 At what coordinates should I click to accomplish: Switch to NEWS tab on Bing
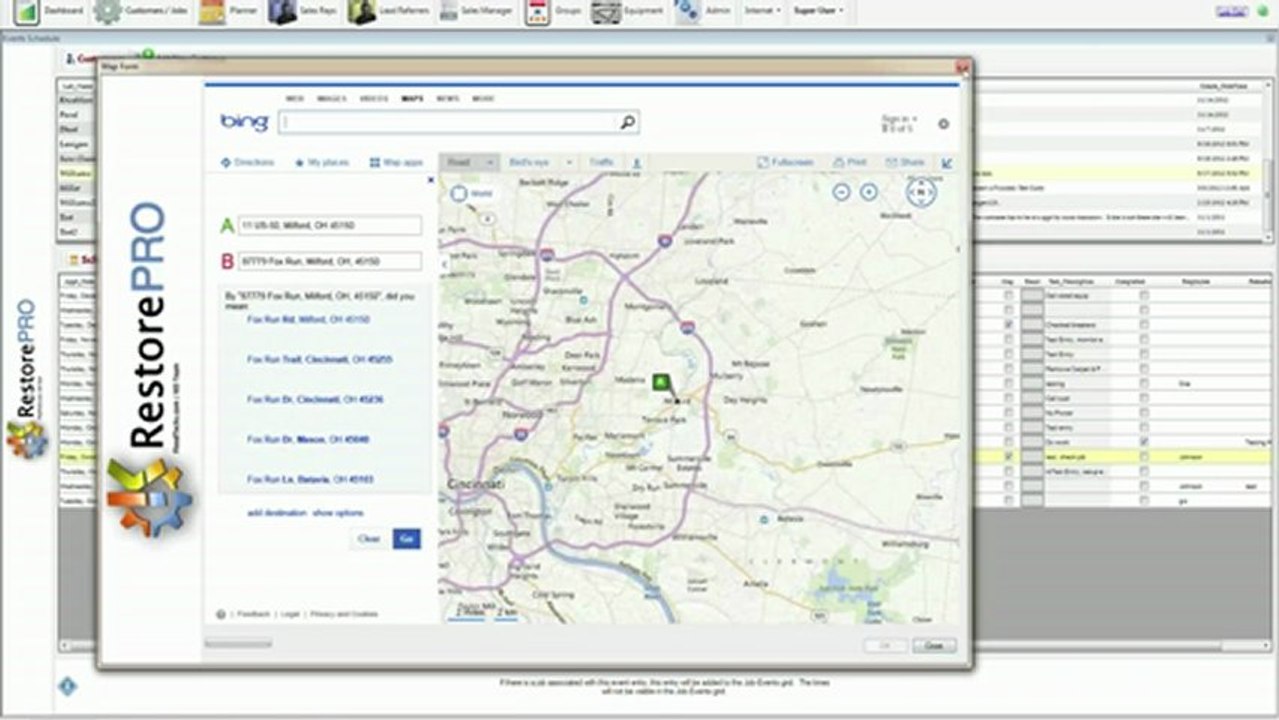click(447, 99)
